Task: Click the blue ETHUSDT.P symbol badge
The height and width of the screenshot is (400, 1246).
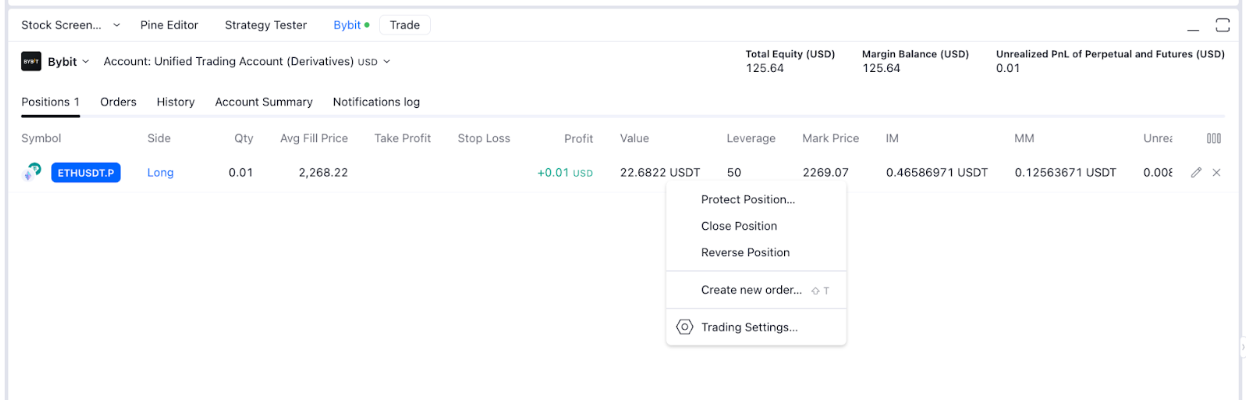Action: (86, 173)
